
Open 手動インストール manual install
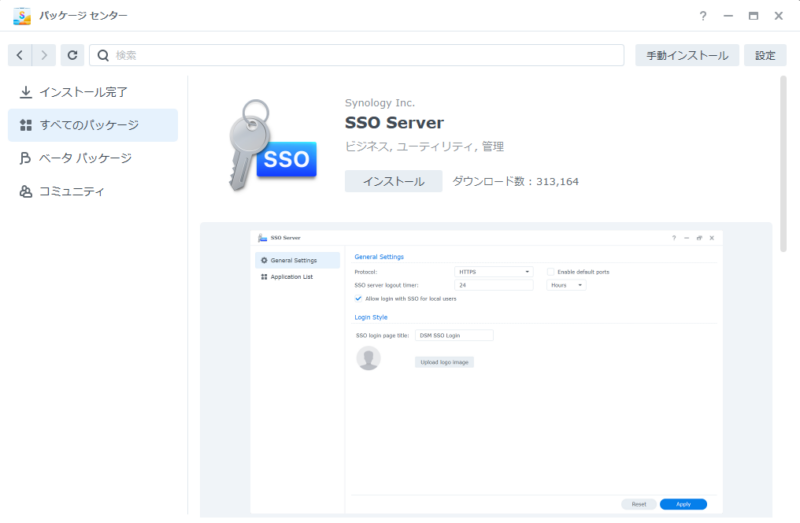click(687, 55)
